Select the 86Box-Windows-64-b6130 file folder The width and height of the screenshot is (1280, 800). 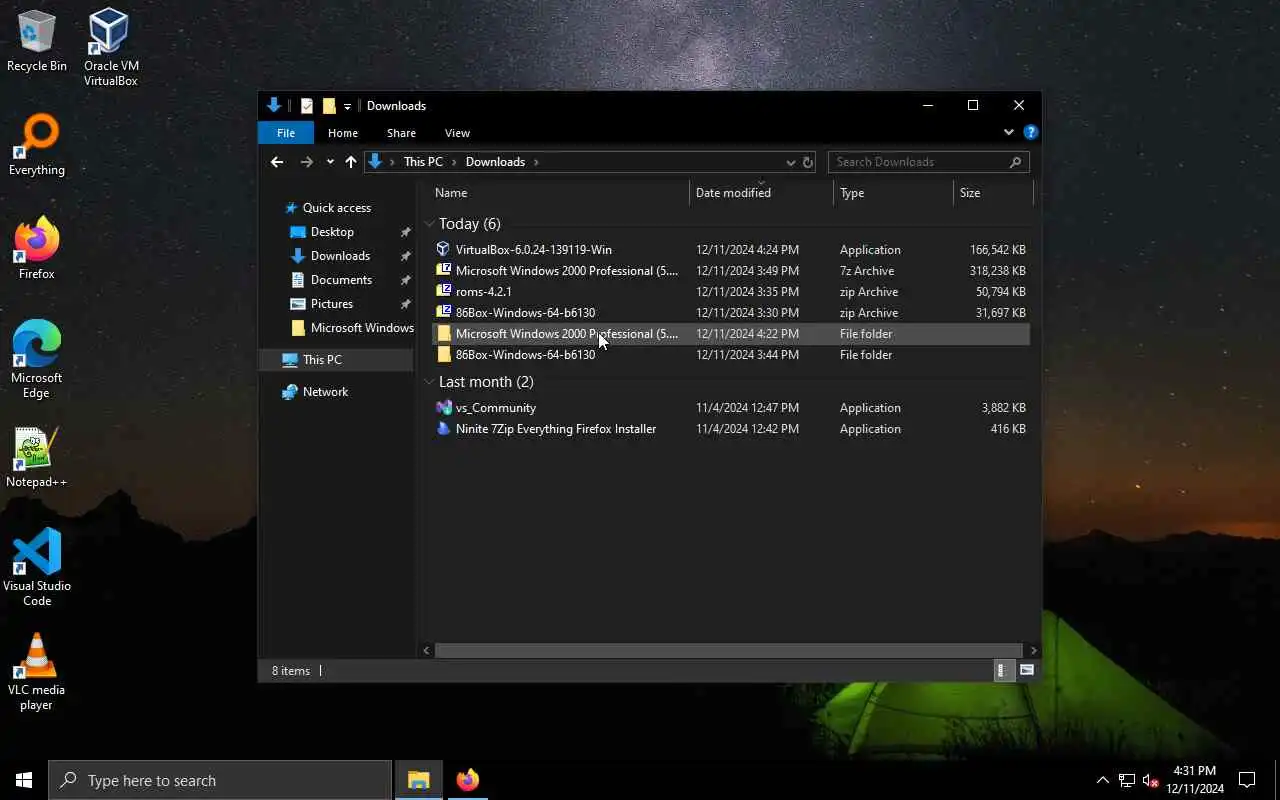tap(730, 355)
